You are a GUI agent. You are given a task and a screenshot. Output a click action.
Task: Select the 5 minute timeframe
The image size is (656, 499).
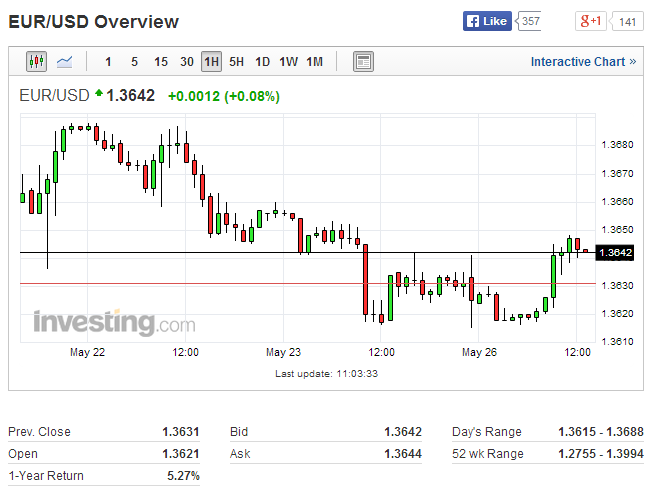pos(134,62)
